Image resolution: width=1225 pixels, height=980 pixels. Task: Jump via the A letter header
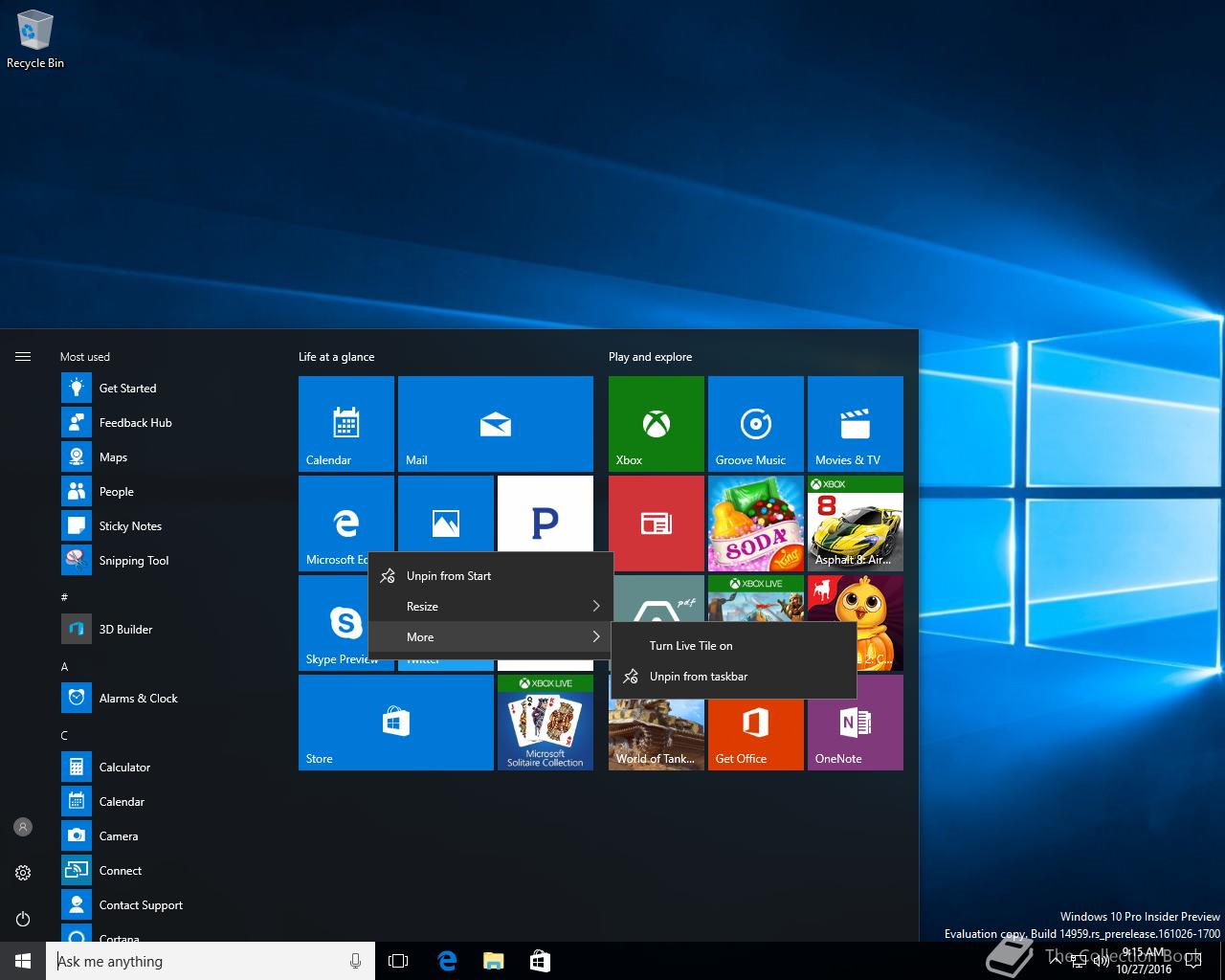point(64,666)
